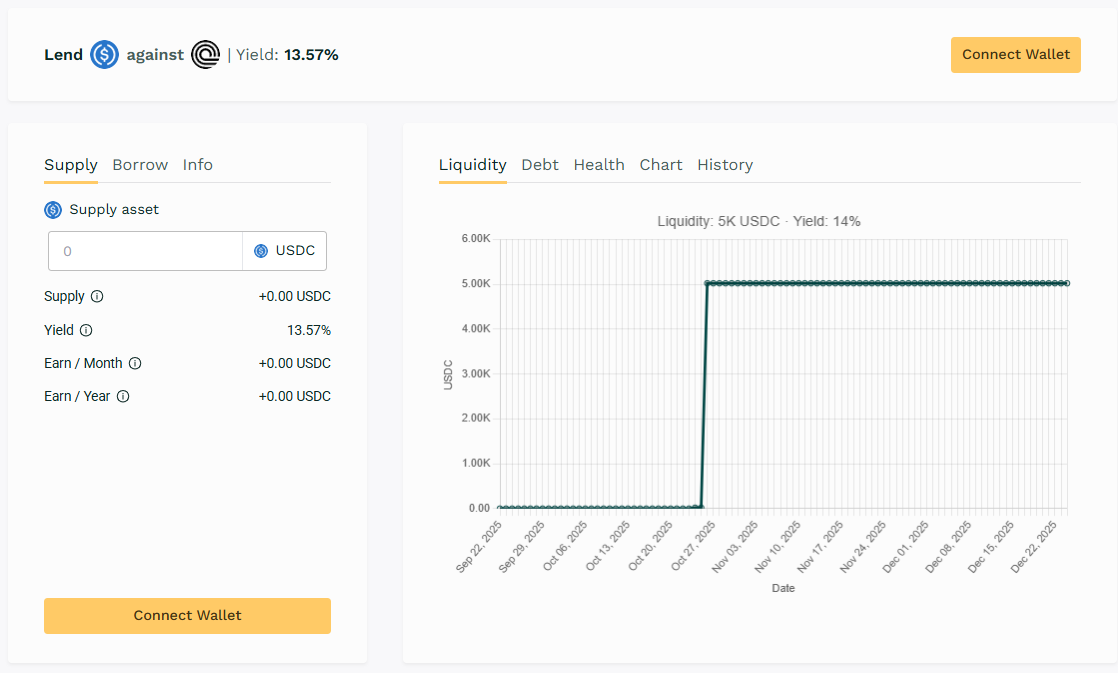The height and width of the screenshot is (673, 1118).
Task: View the History tab
Action: tap(725, 165)
